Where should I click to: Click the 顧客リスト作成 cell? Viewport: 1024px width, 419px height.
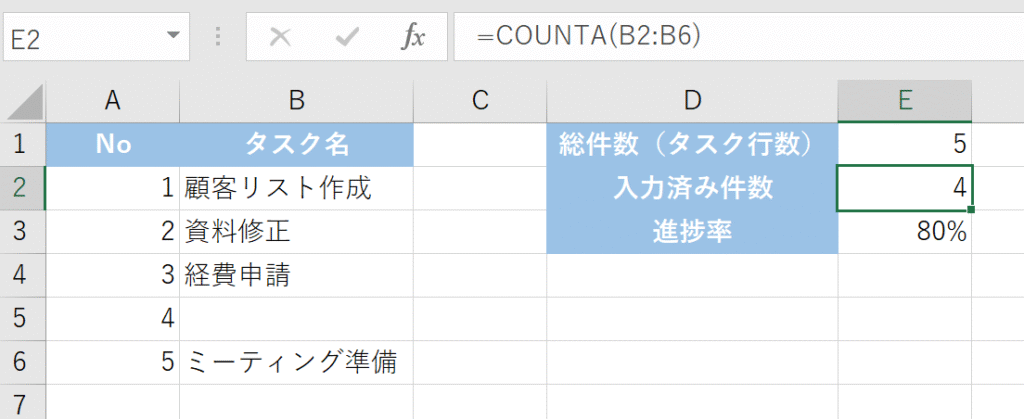[x=296, y=188]
